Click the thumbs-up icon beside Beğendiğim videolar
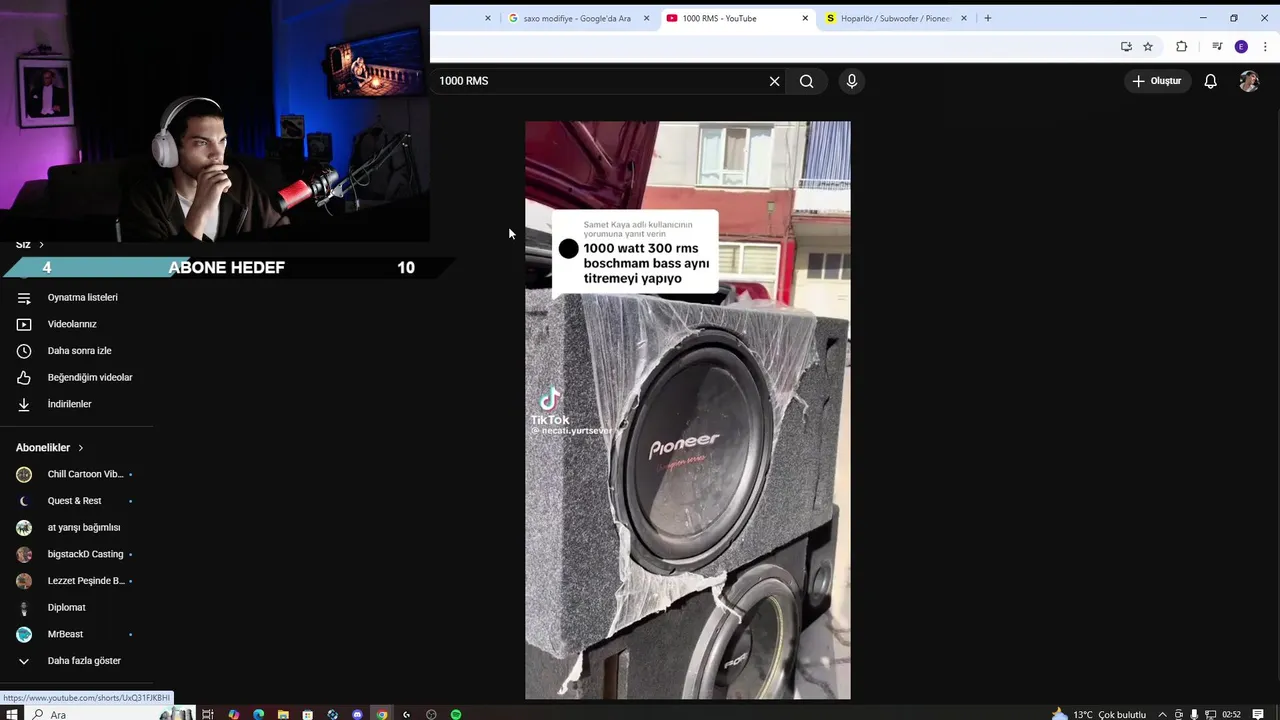 tap(24, 377)
